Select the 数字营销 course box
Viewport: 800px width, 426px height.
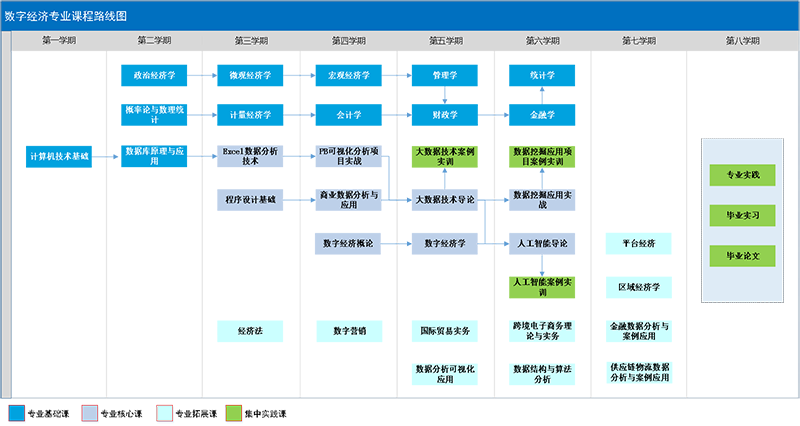(x=349, y=331)
